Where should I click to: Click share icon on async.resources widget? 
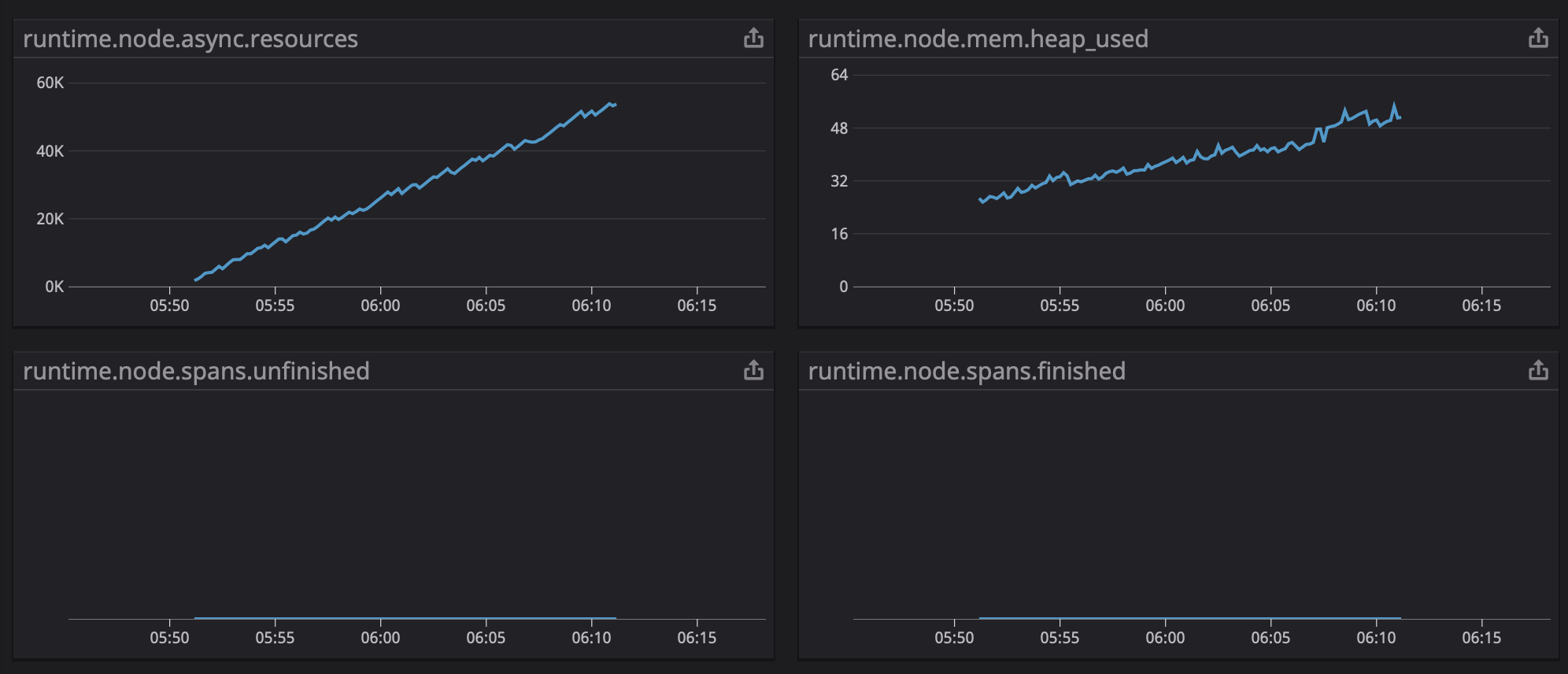pos(753,38)
